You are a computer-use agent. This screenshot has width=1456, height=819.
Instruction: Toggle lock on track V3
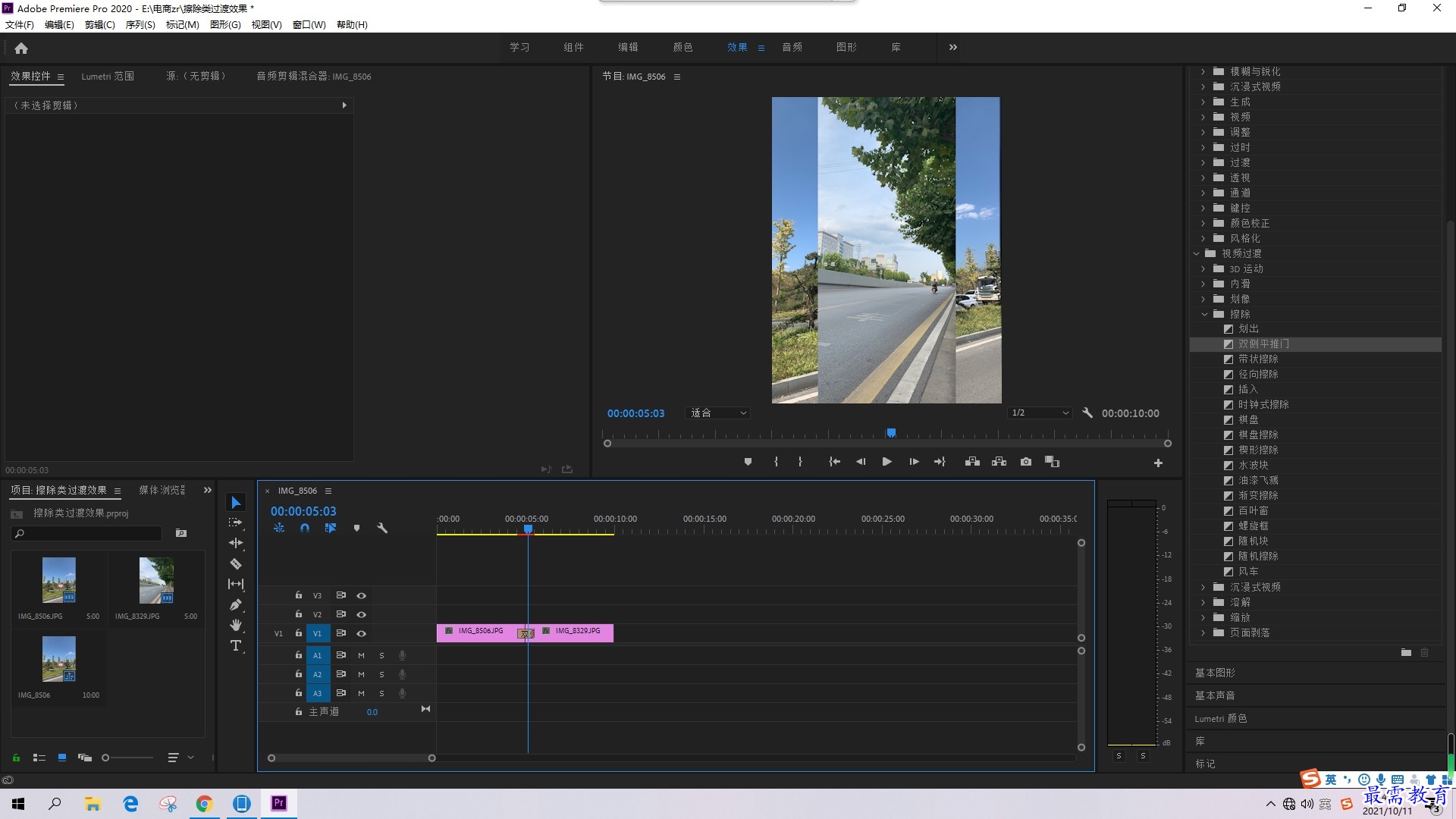tap(299, 595)
